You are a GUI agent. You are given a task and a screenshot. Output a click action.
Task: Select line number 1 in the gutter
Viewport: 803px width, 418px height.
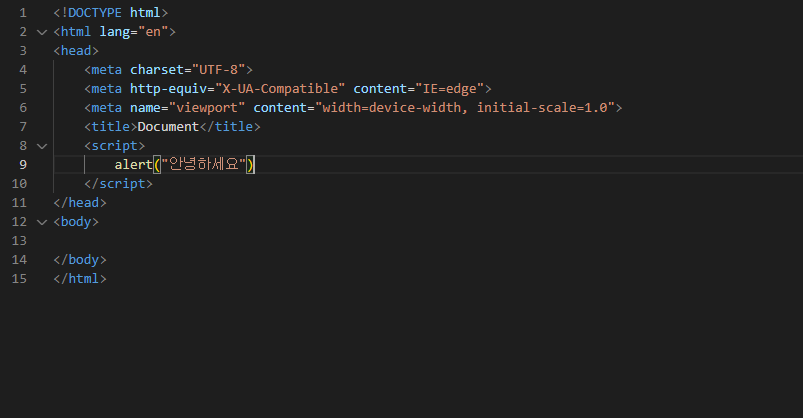pos(23,13)
